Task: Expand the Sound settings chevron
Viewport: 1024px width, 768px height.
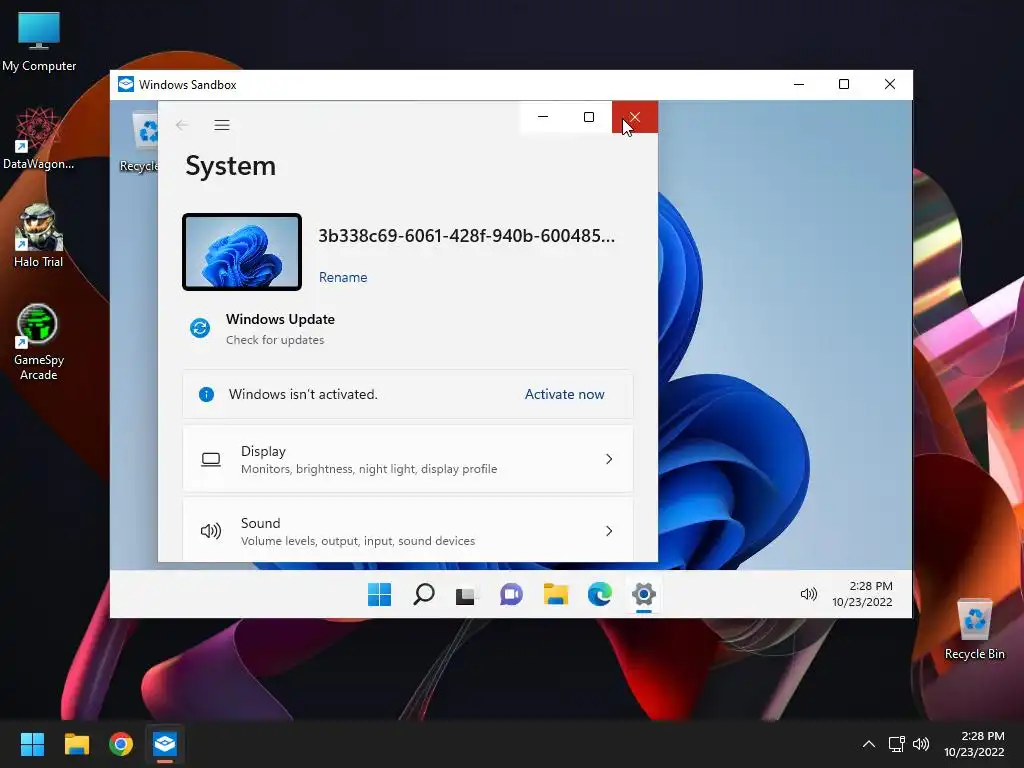Action: (609, 531)
